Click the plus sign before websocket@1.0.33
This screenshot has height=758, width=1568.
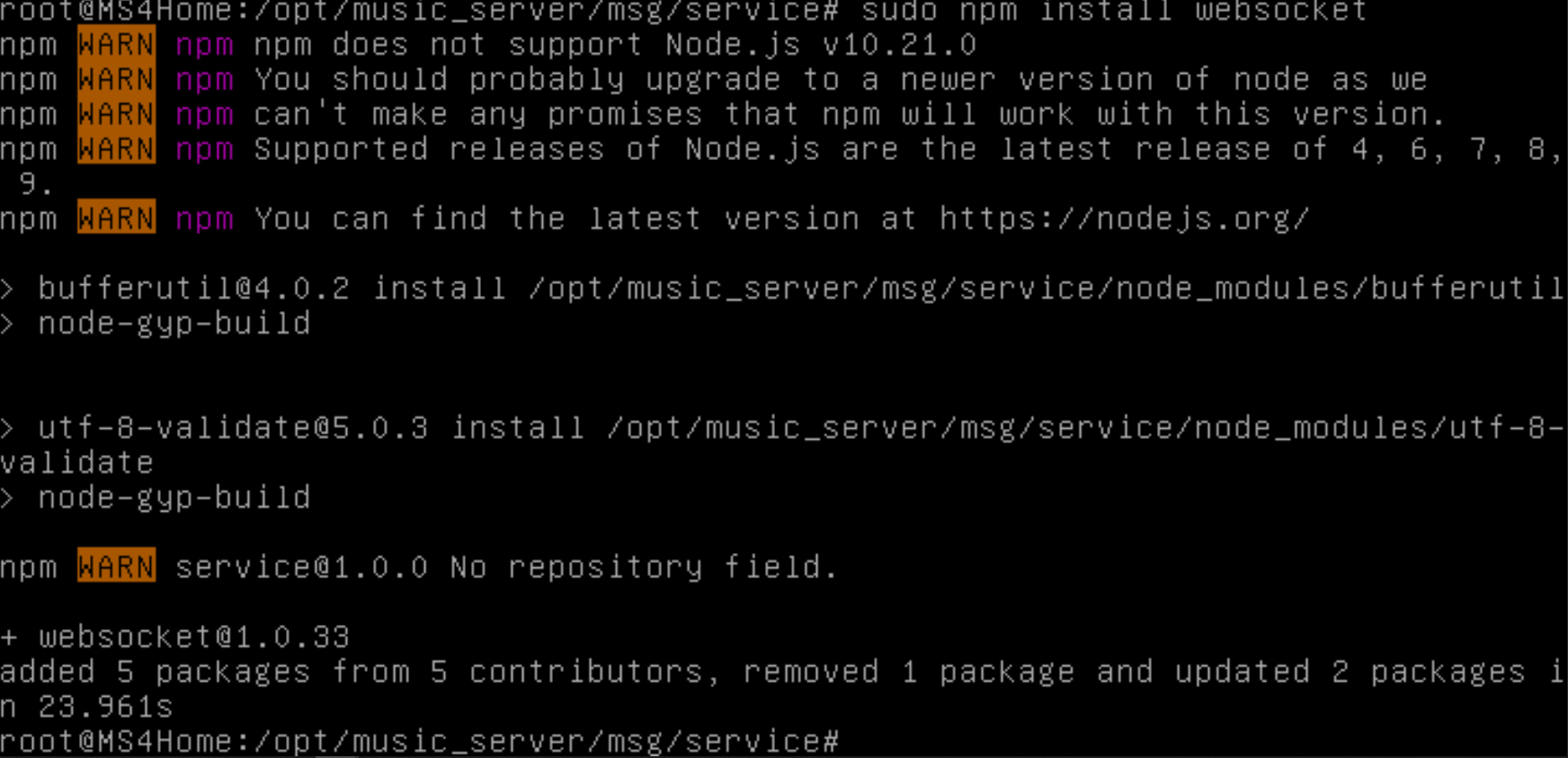pyautogui.click(x=9, y=637)
